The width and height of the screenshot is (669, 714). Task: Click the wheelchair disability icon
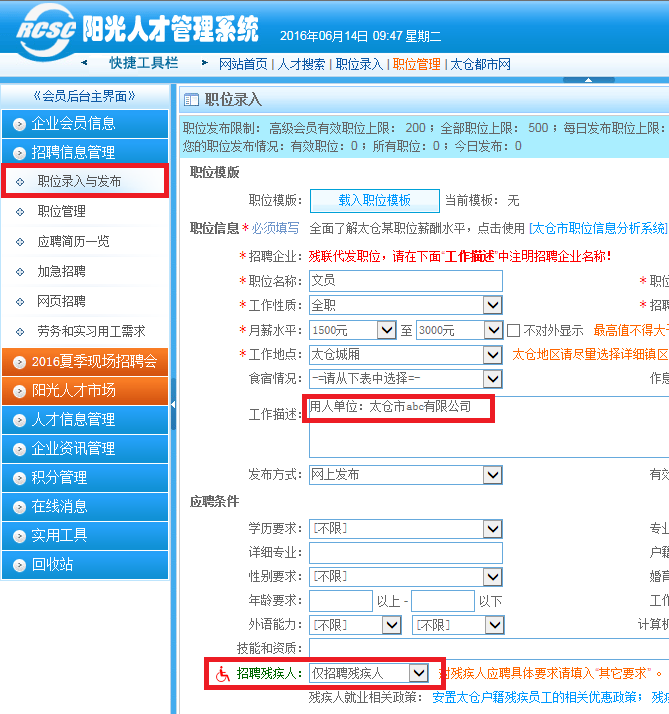coord(221,674)
